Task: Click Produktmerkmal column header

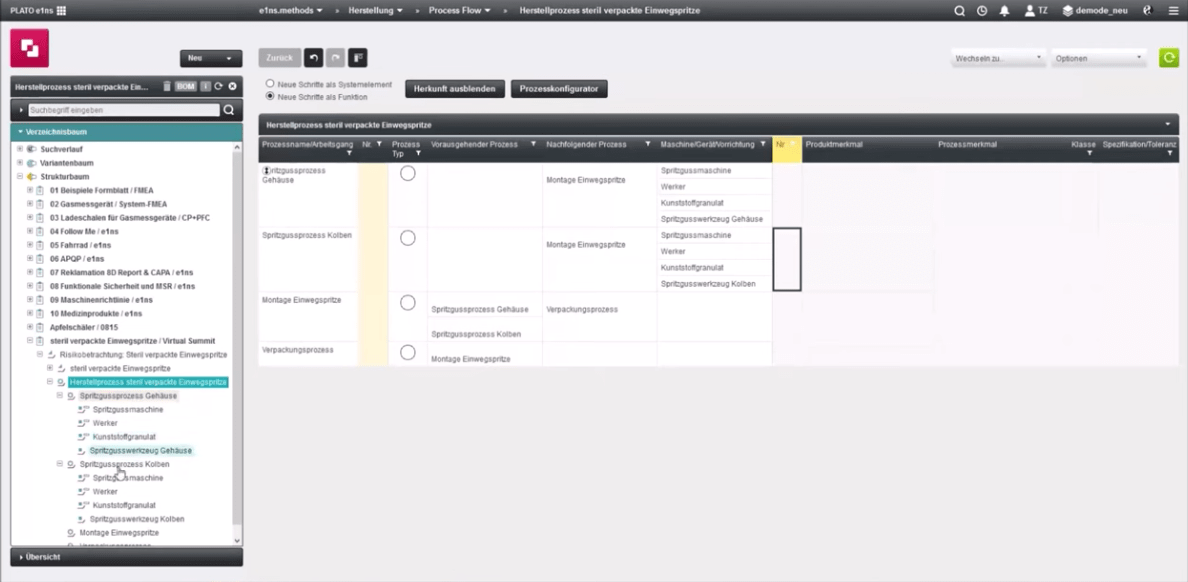Action: click(834, 144)
